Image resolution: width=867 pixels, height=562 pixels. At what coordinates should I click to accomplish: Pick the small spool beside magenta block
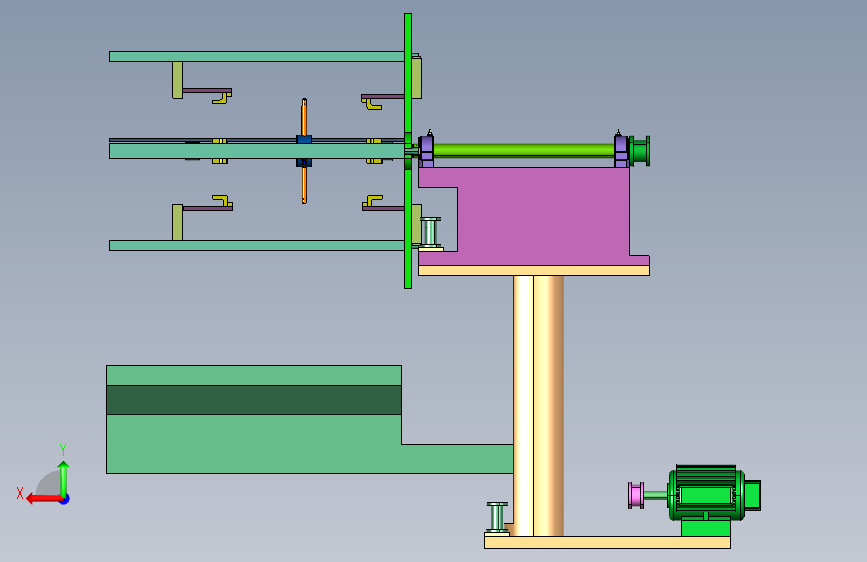point(431,232)
